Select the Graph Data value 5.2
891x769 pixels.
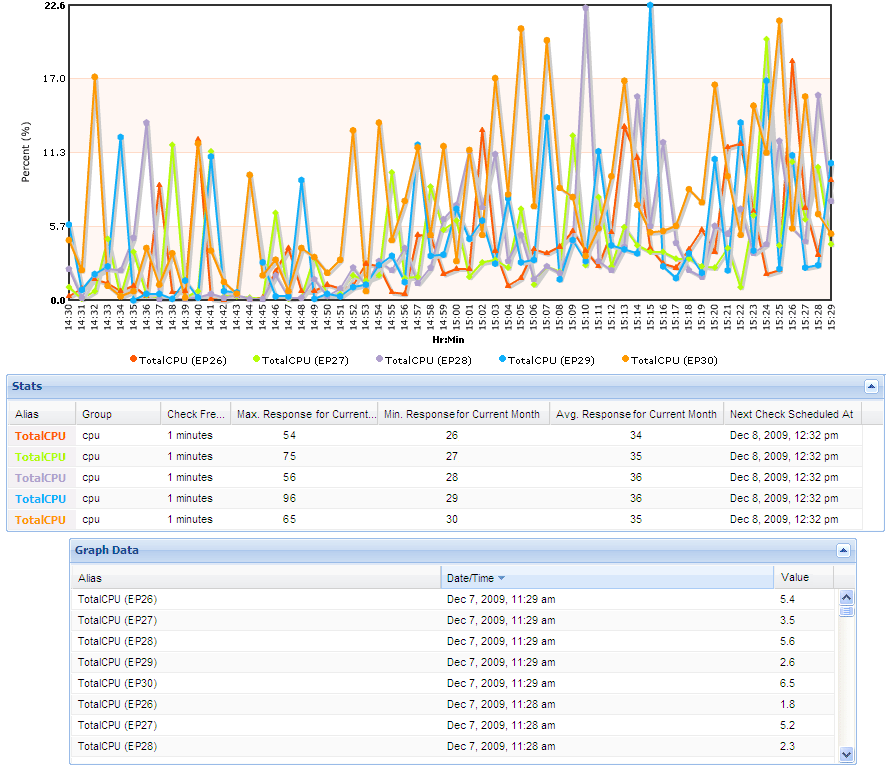tap(787, 725)
